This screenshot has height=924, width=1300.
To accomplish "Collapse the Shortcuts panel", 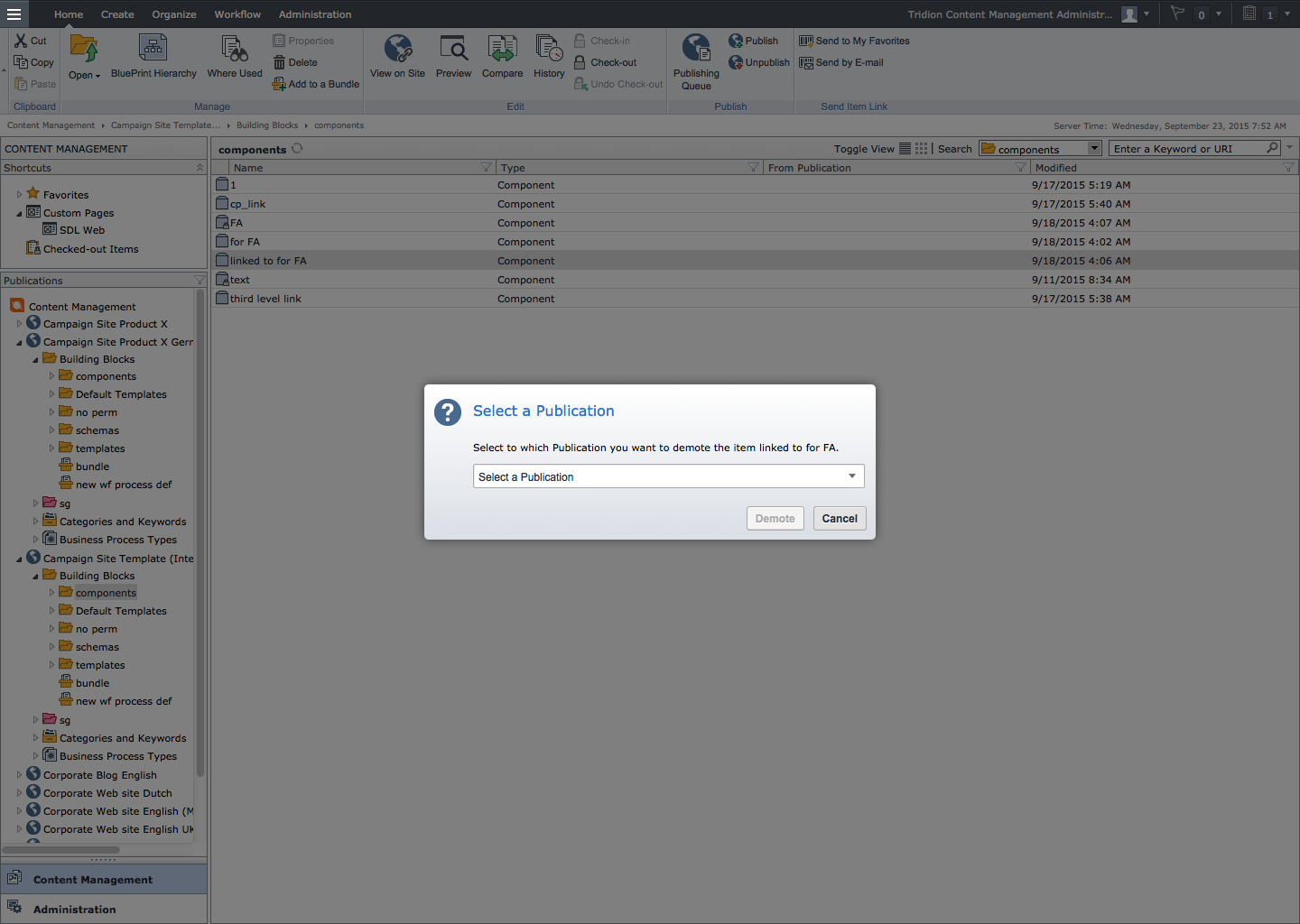I will pyautogui.click(x=200, y=168).
